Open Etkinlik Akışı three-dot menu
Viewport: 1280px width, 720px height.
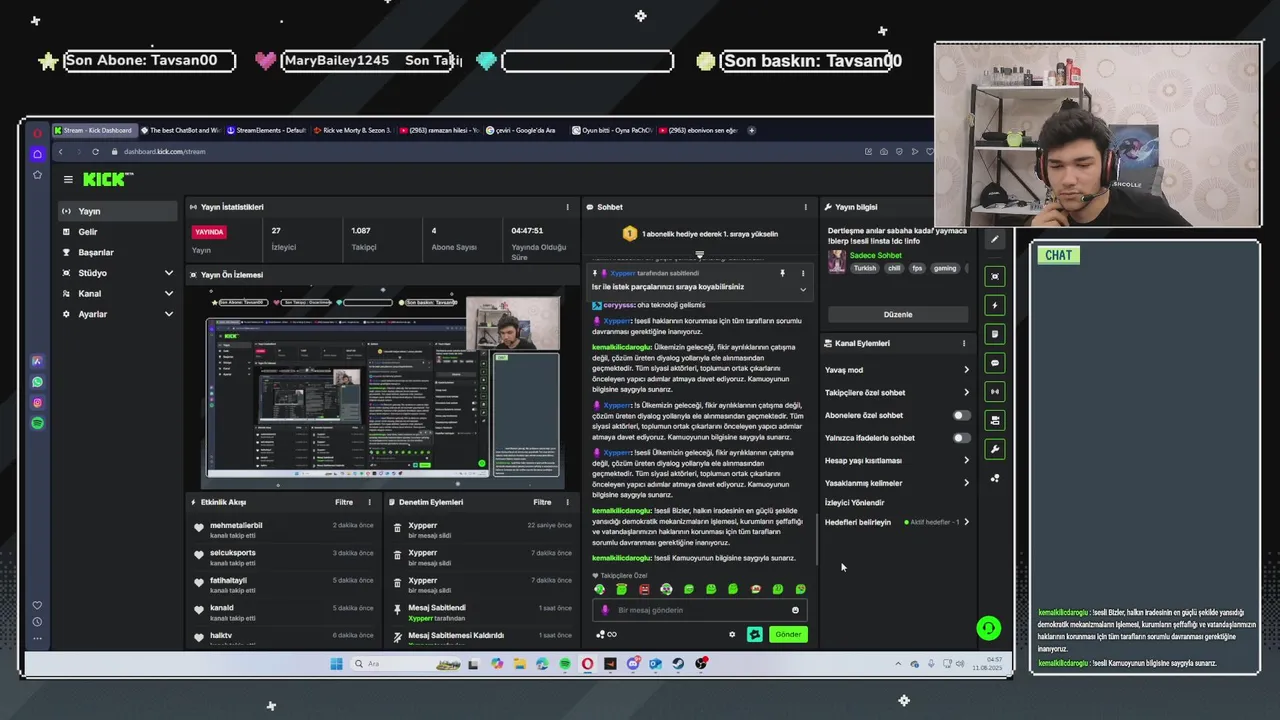[x=369, y=502]
